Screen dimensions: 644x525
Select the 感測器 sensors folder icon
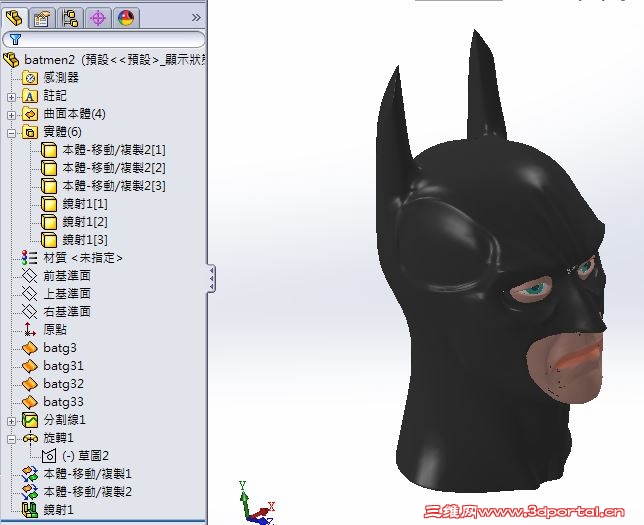pos(30,78)
